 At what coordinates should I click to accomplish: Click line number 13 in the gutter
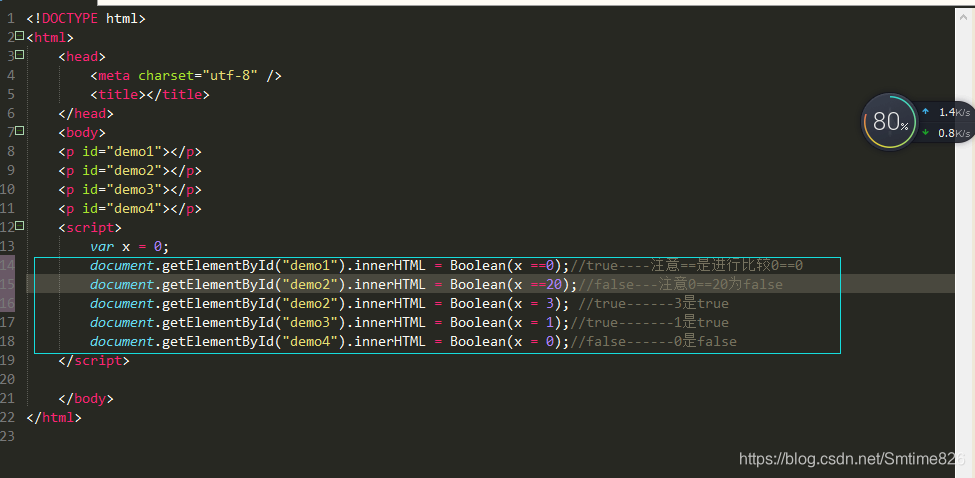[7, 246]
